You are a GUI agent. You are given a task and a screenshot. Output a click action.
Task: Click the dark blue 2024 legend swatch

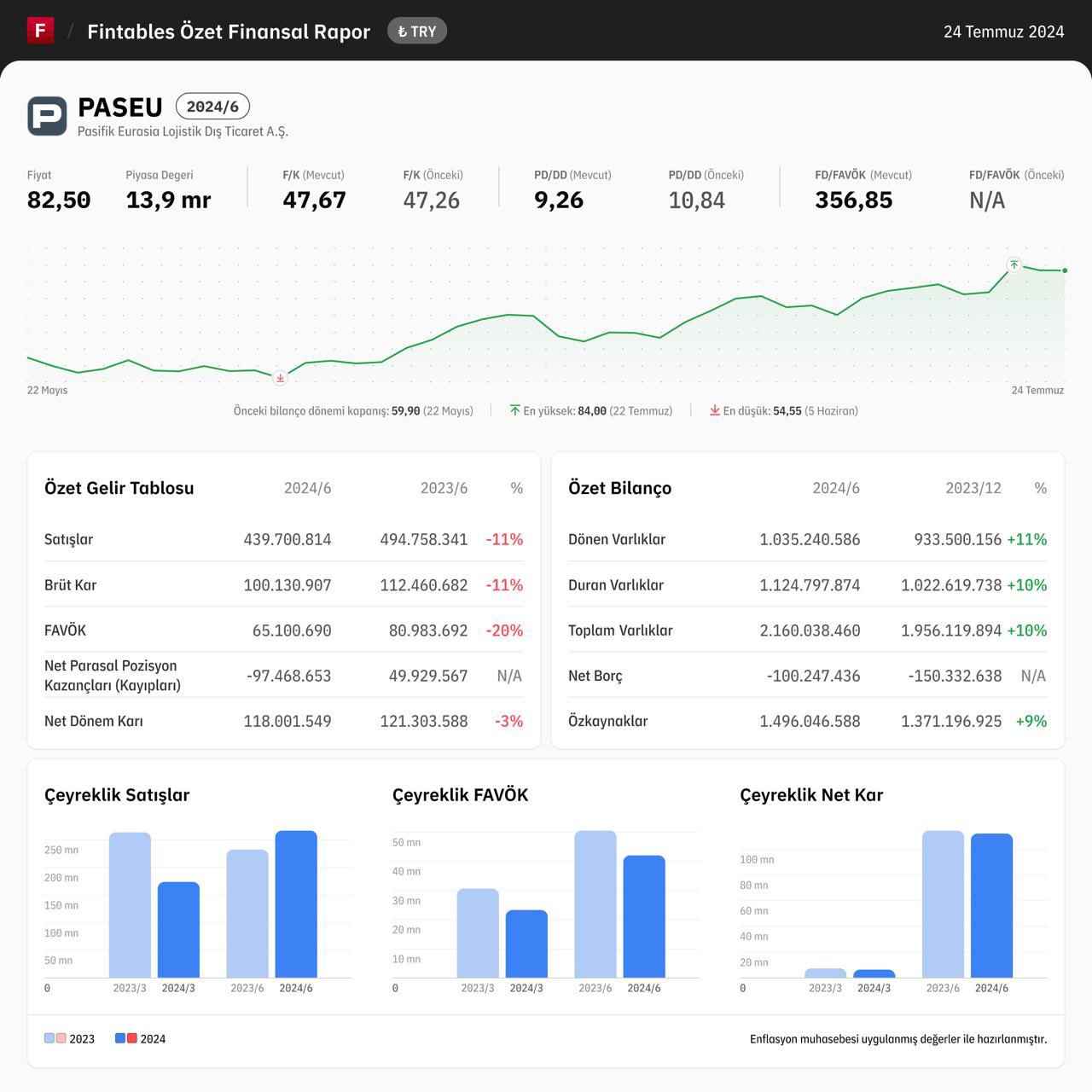pyautogui.click(x=120, y=1038)
